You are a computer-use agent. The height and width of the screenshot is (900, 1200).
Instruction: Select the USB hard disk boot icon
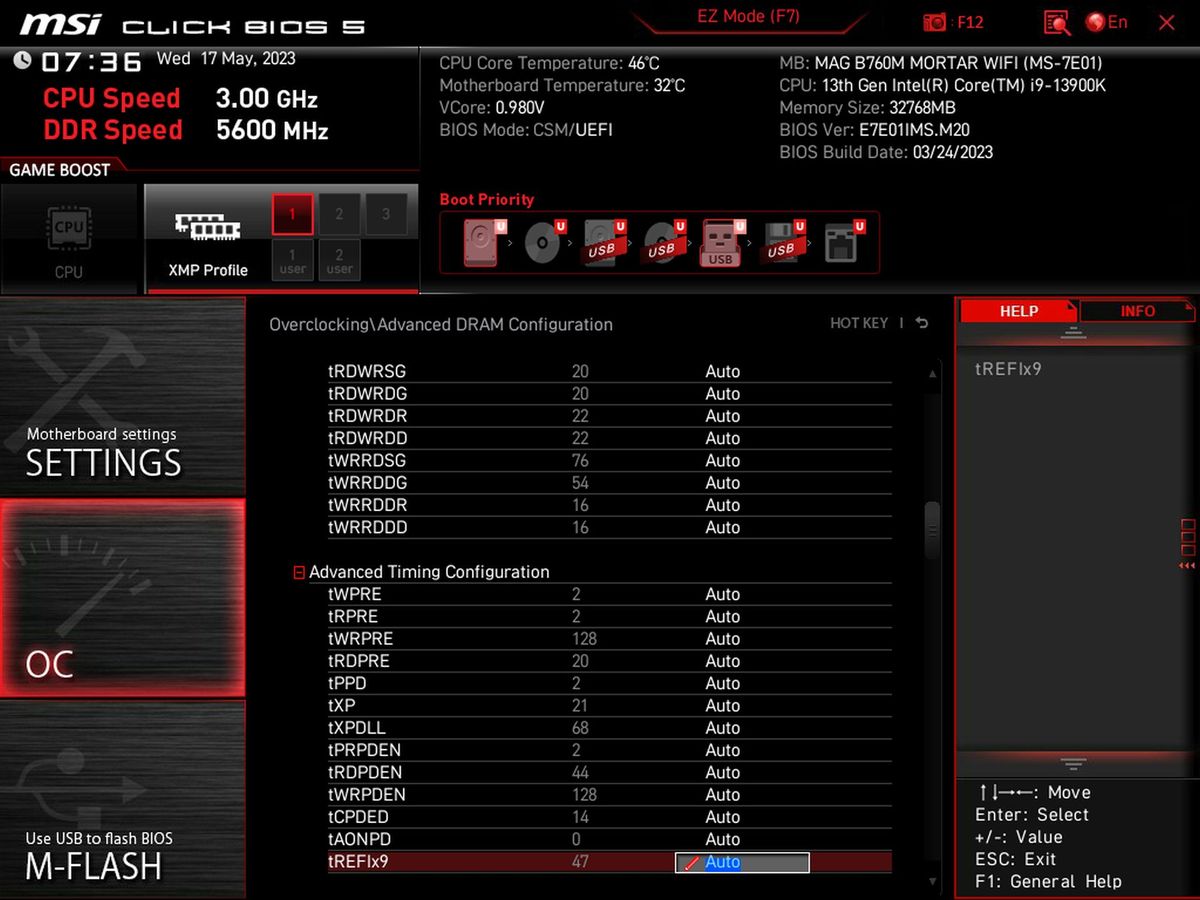tap(603, 243)
